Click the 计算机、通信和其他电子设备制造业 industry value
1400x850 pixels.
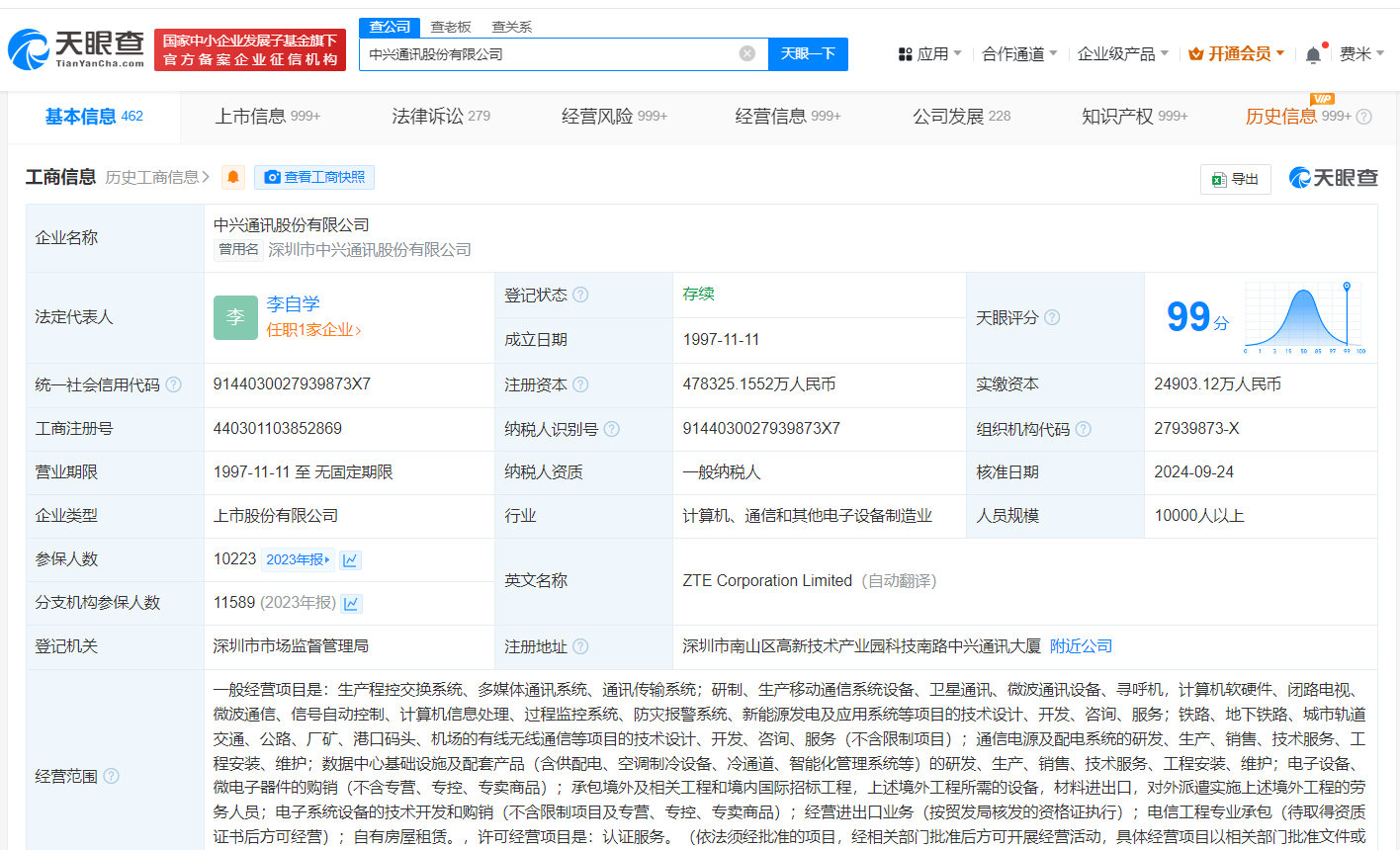tap(807, 516)
